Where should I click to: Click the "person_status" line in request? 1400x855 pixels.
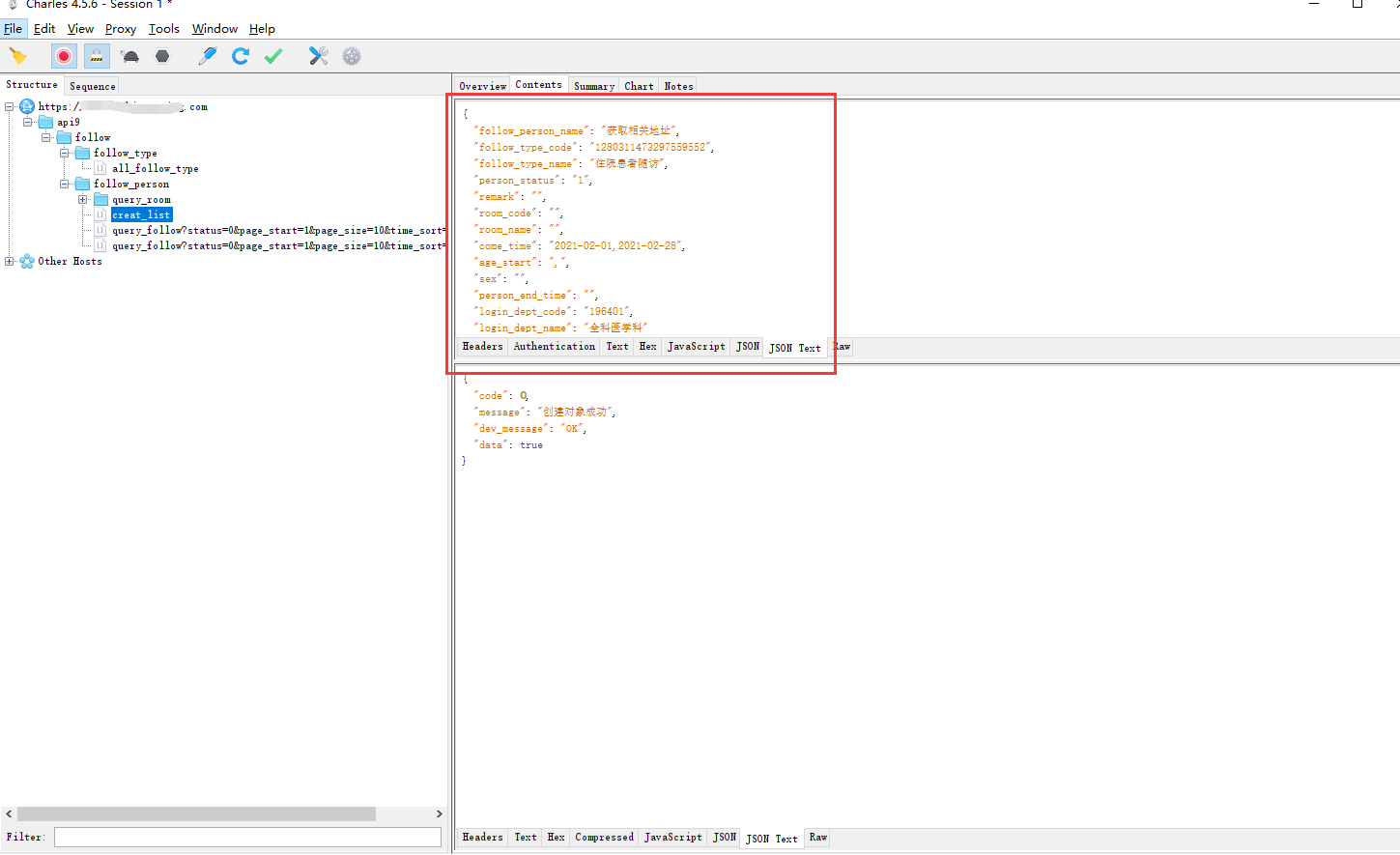(x=532, y=180)
